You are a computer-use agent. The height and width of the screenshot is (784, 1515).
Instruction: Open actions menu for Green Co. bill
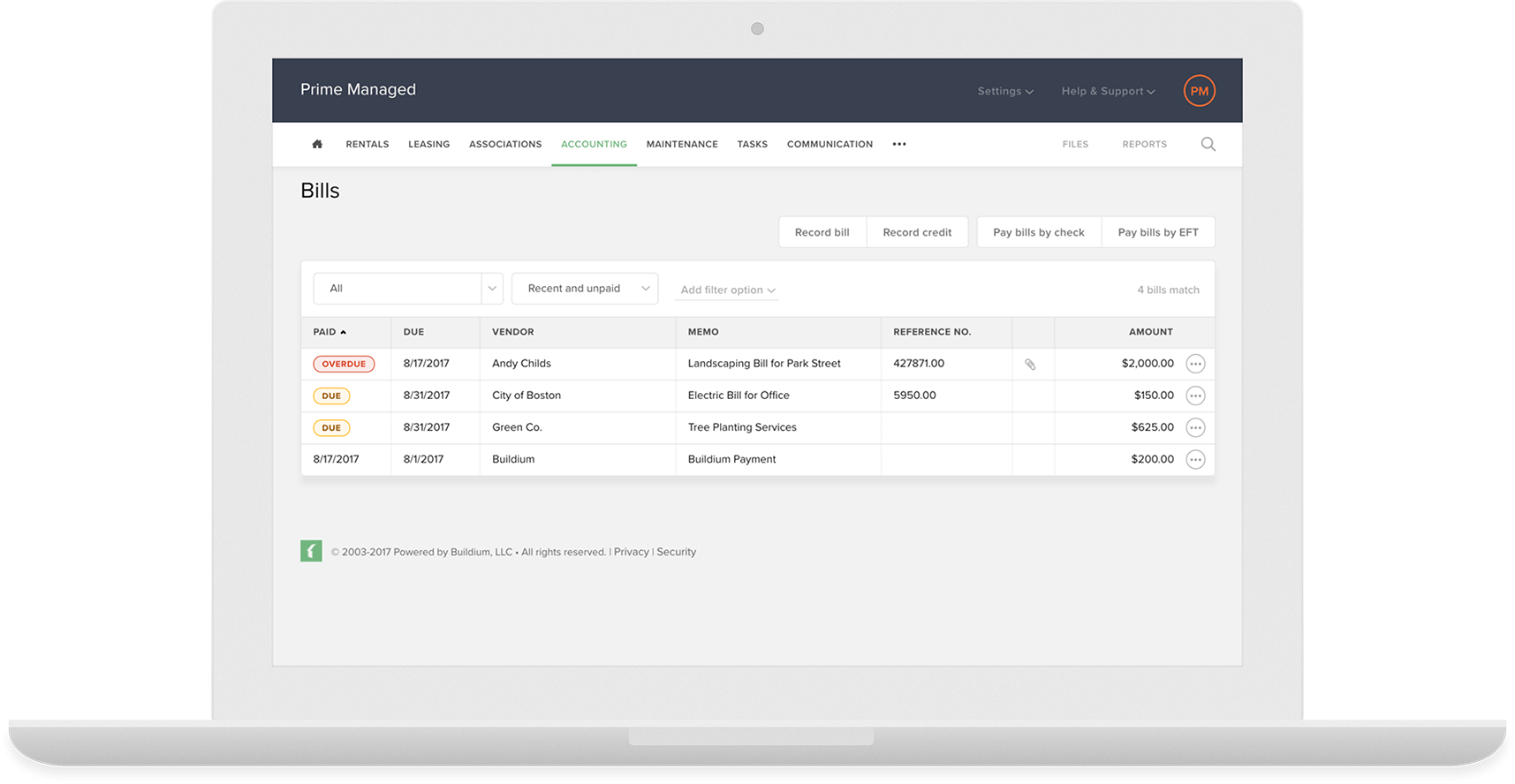(1195, 427)
